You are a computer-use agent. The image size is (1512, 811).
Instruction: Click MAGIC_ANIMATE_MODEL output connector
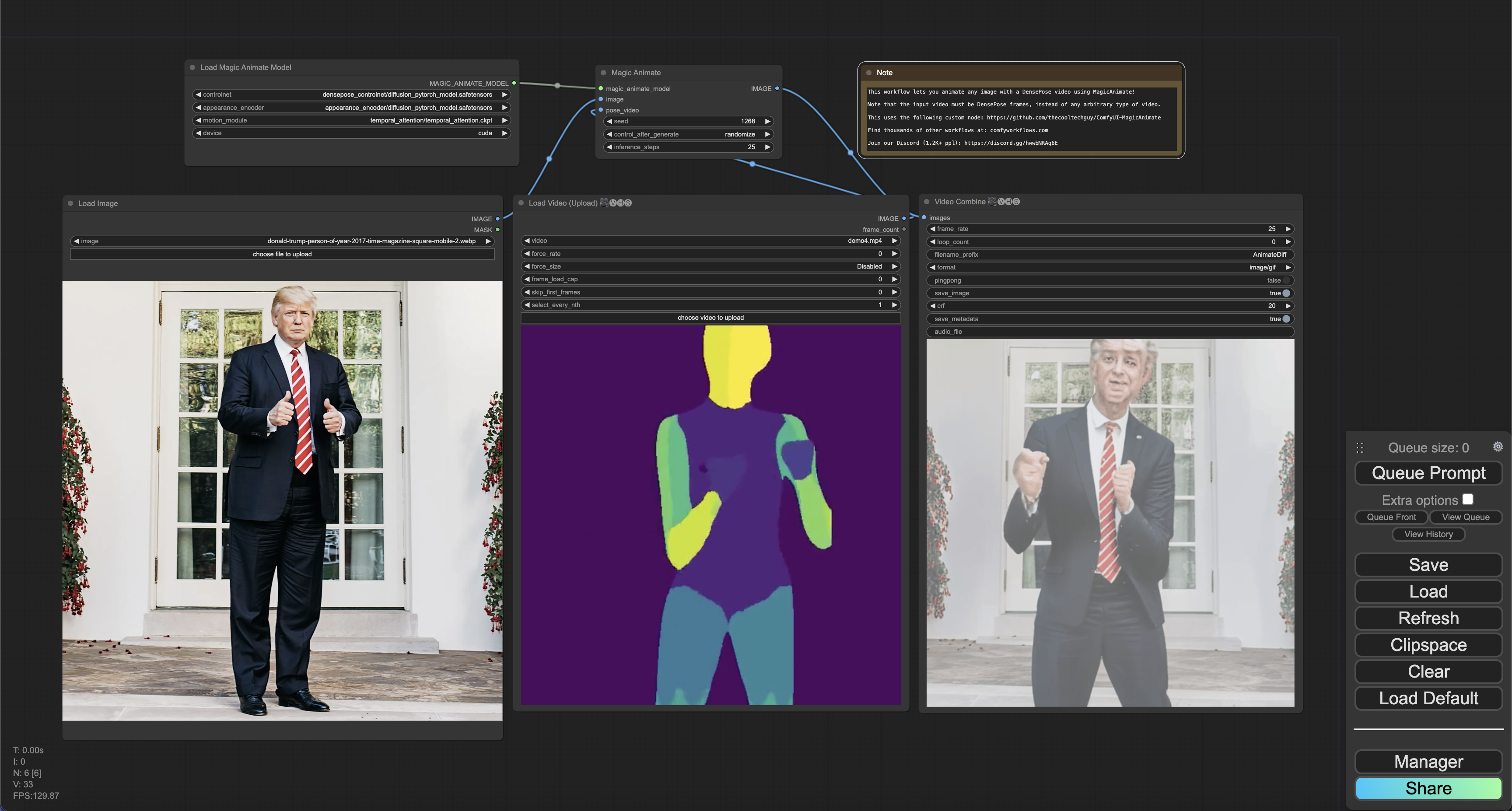click(514, 83)
